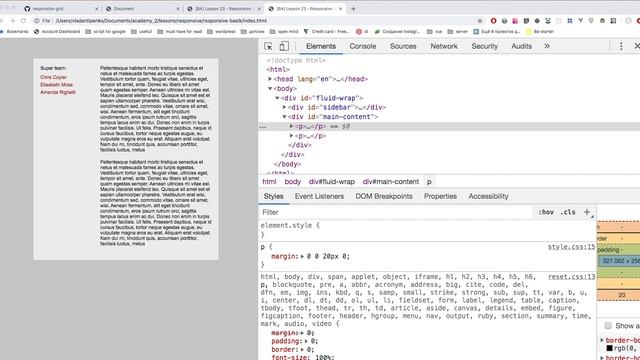Toggle the device toolbar icon

tap(284, 46)
